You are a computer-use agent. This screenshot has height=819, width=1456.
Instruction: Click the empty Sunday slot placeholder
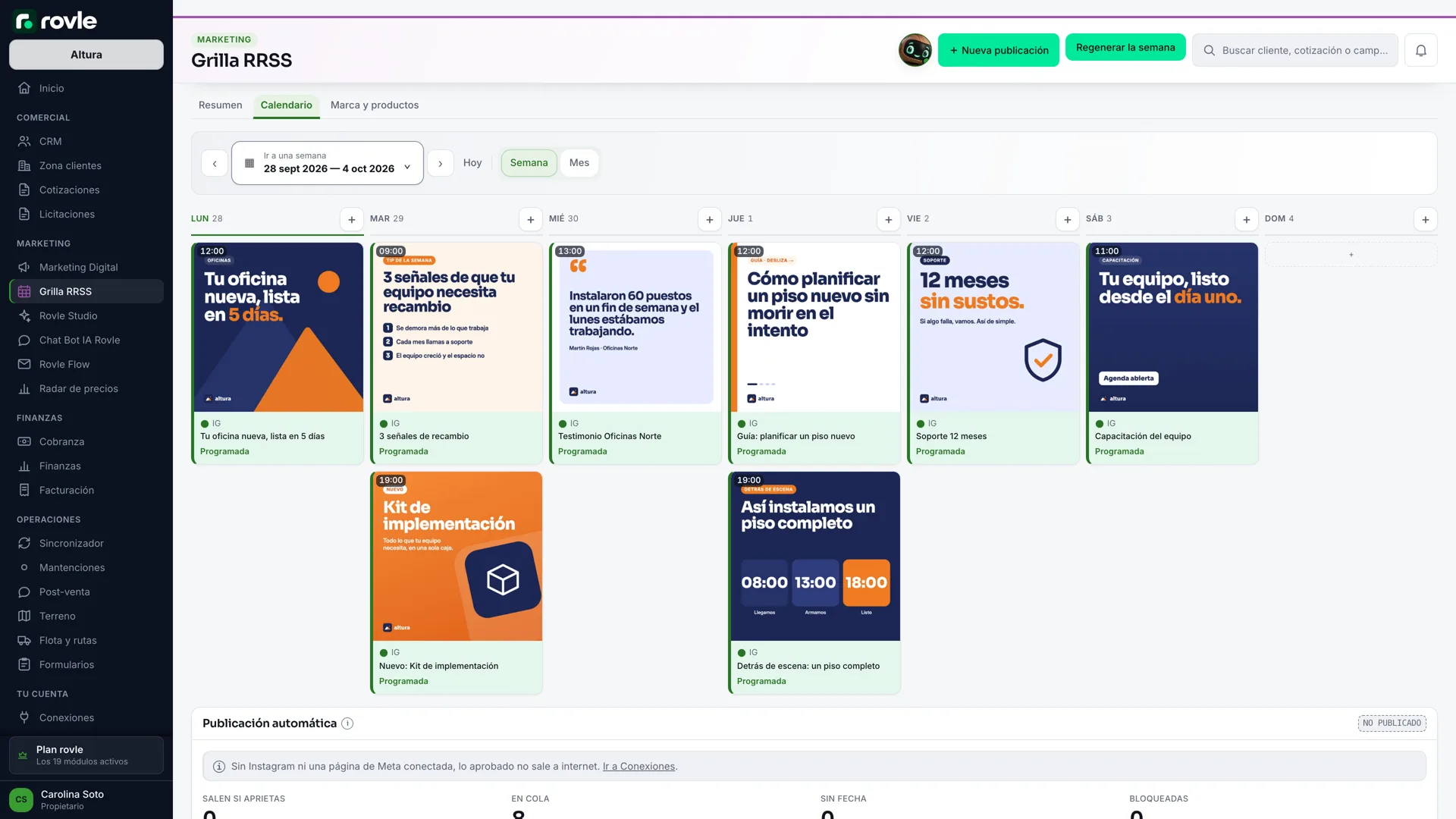(1351, 255)
